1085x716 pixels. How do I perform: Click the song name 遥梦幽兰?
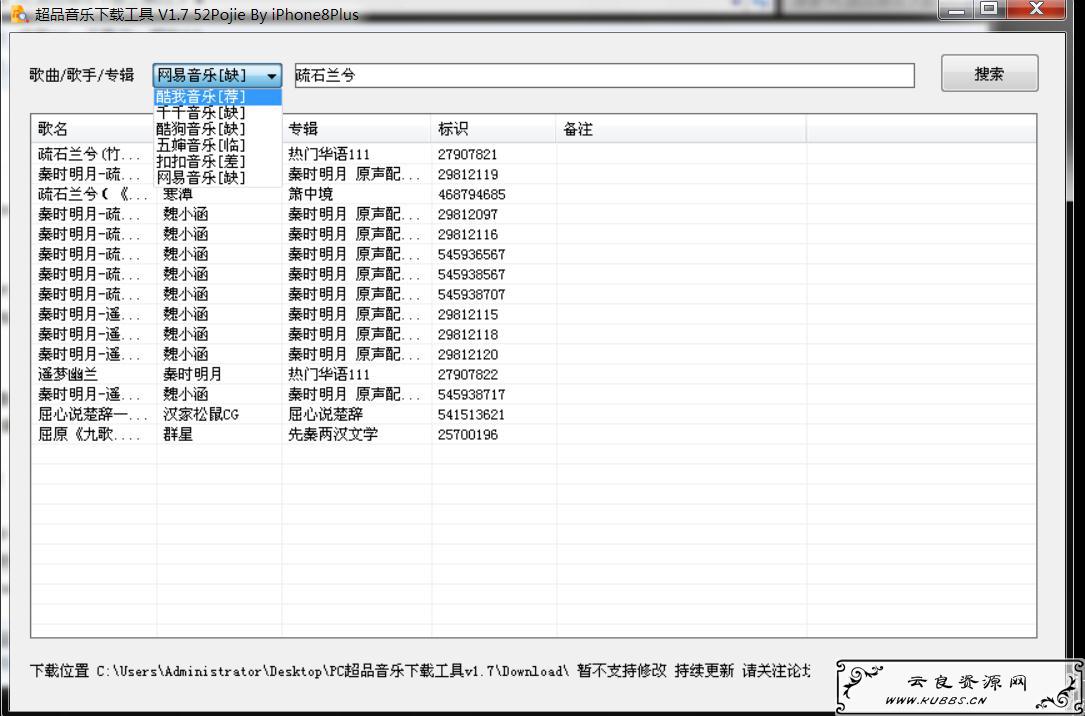point(68,375)
